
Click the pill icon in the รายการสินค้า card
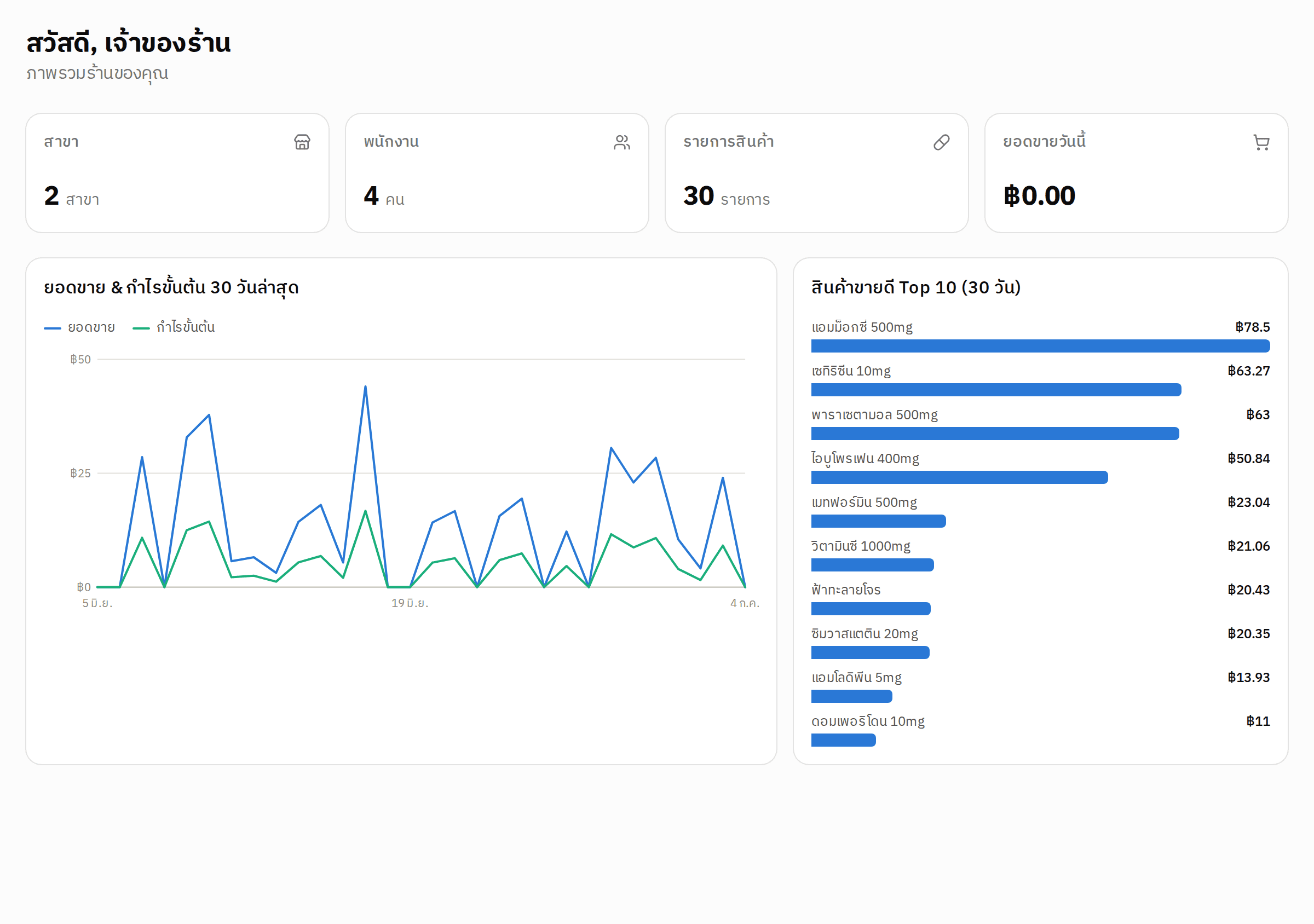point(942,142)
